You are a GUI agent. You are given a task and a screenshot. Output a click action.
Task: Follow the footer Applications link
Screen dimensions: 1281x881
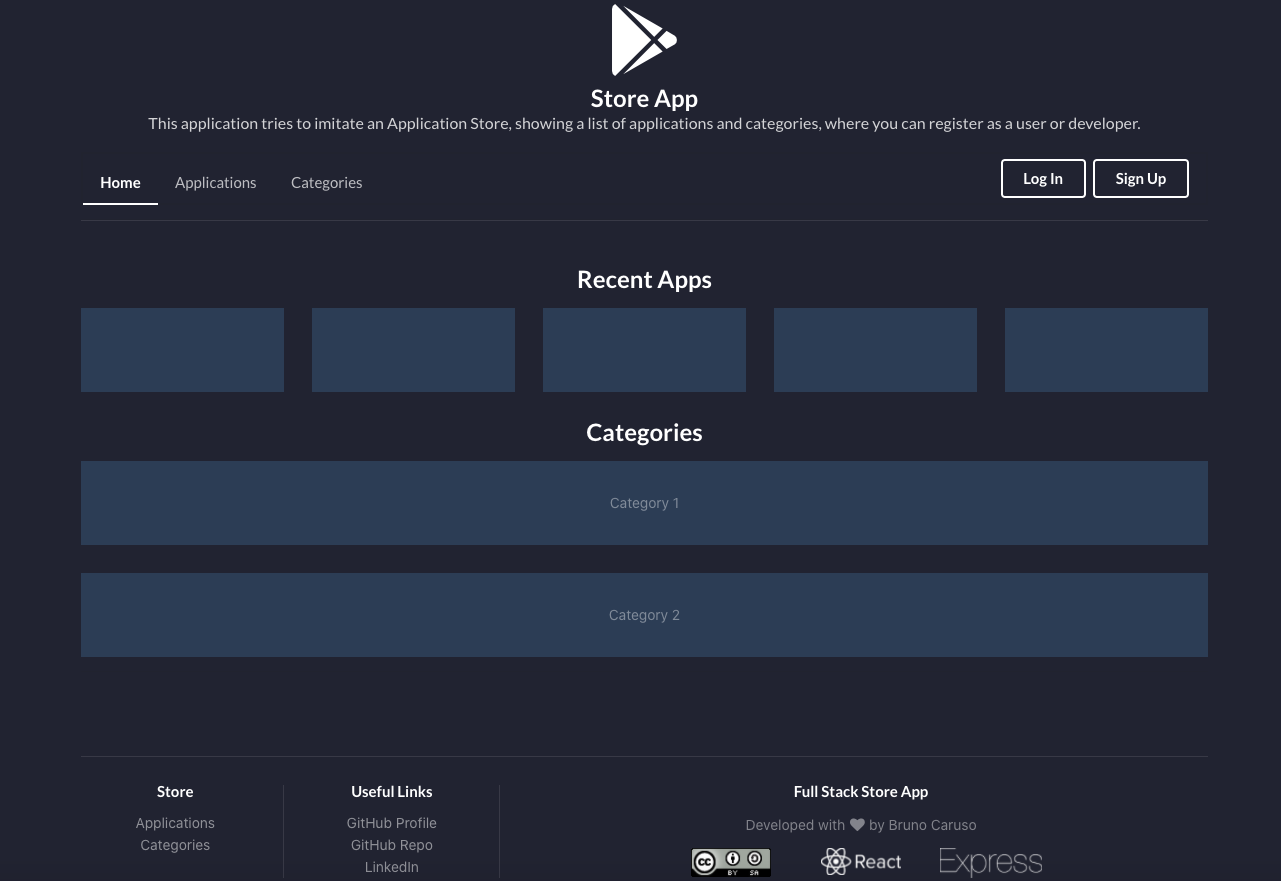(175, 823)
